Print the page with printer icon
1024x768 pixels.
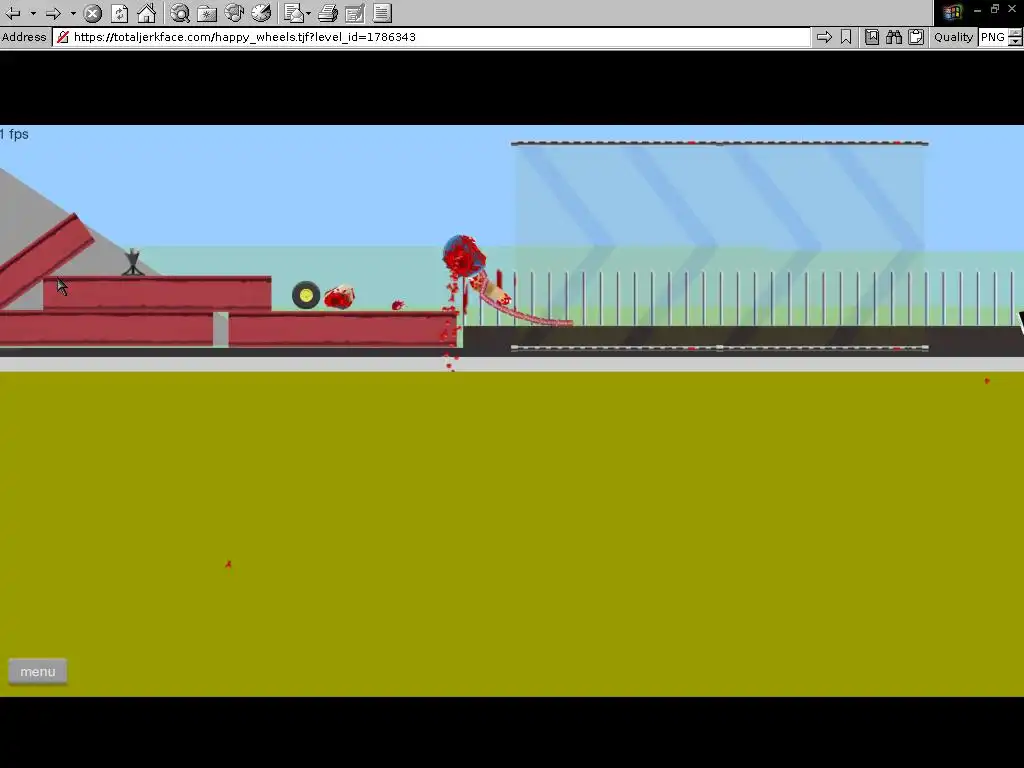pos(328,13)
